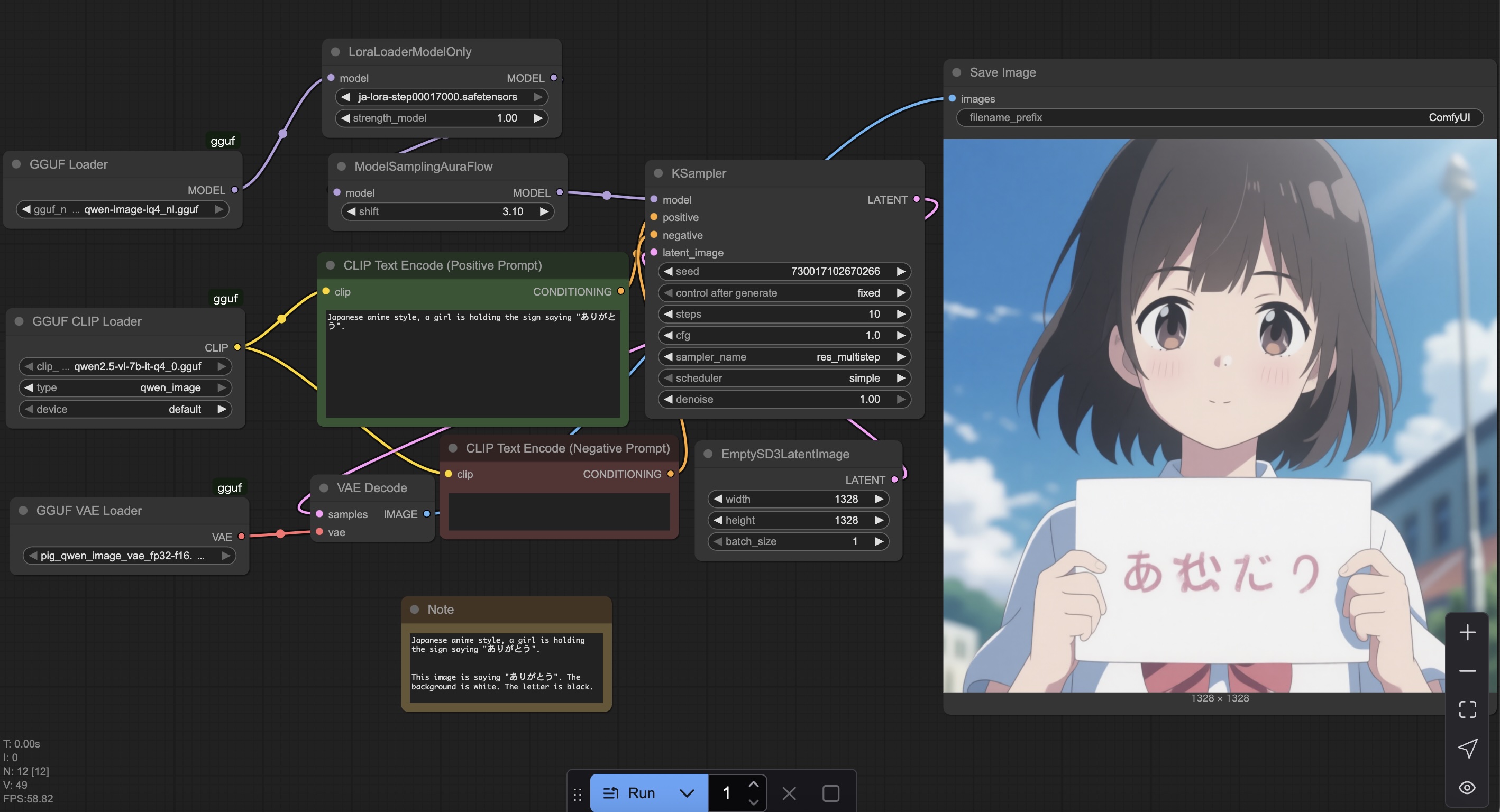Screen dimensions: 1500x812
Task: Click the drag handle beside Run button
Action: point(577,794)
